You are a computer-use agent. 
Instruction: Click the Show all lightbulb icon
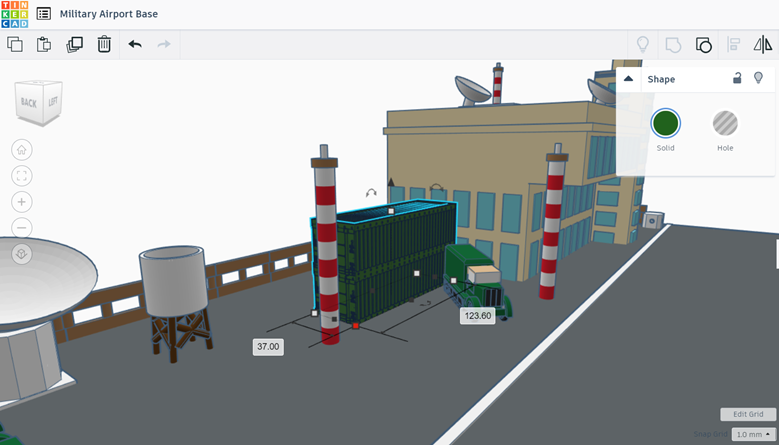pos(643,45)
